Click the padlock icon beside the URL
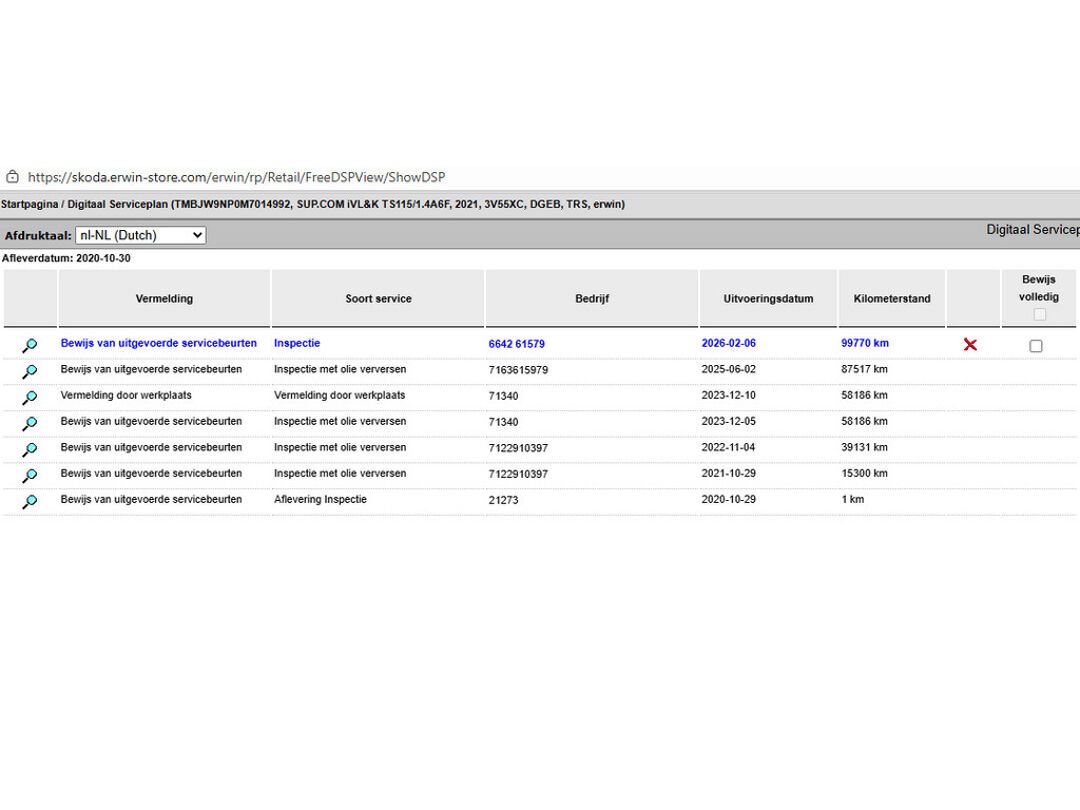This screenshot has height=810, width=1080. tap(12, 177)
